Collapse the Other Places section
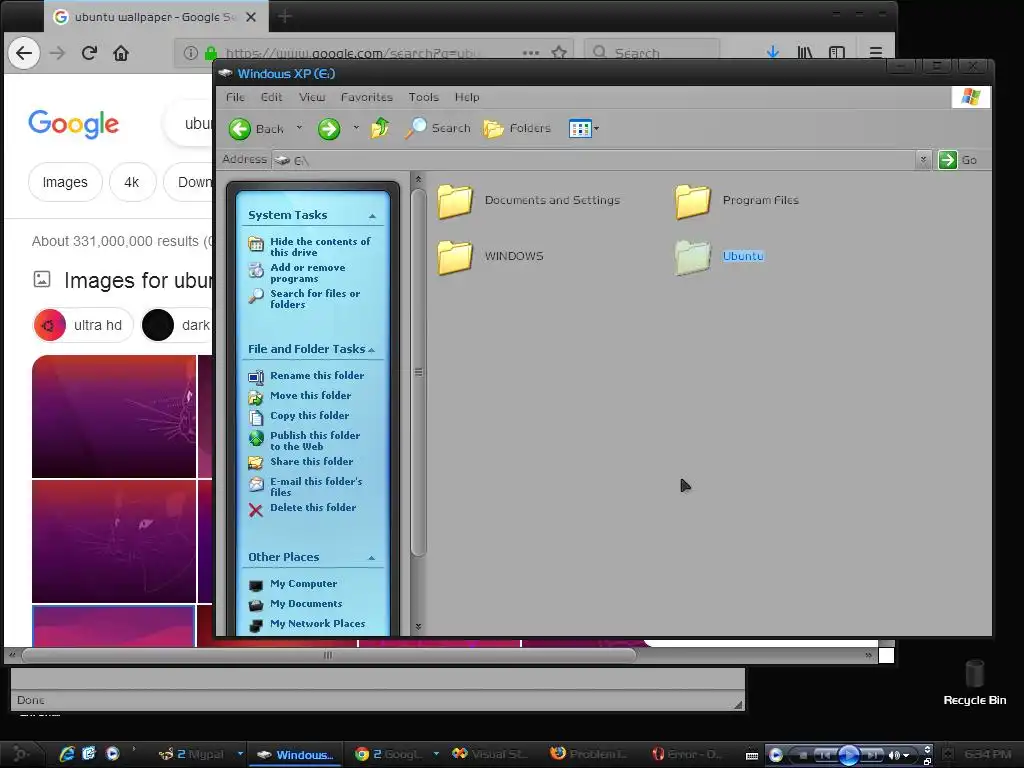Screen dimensions: 1024x768 372,558
